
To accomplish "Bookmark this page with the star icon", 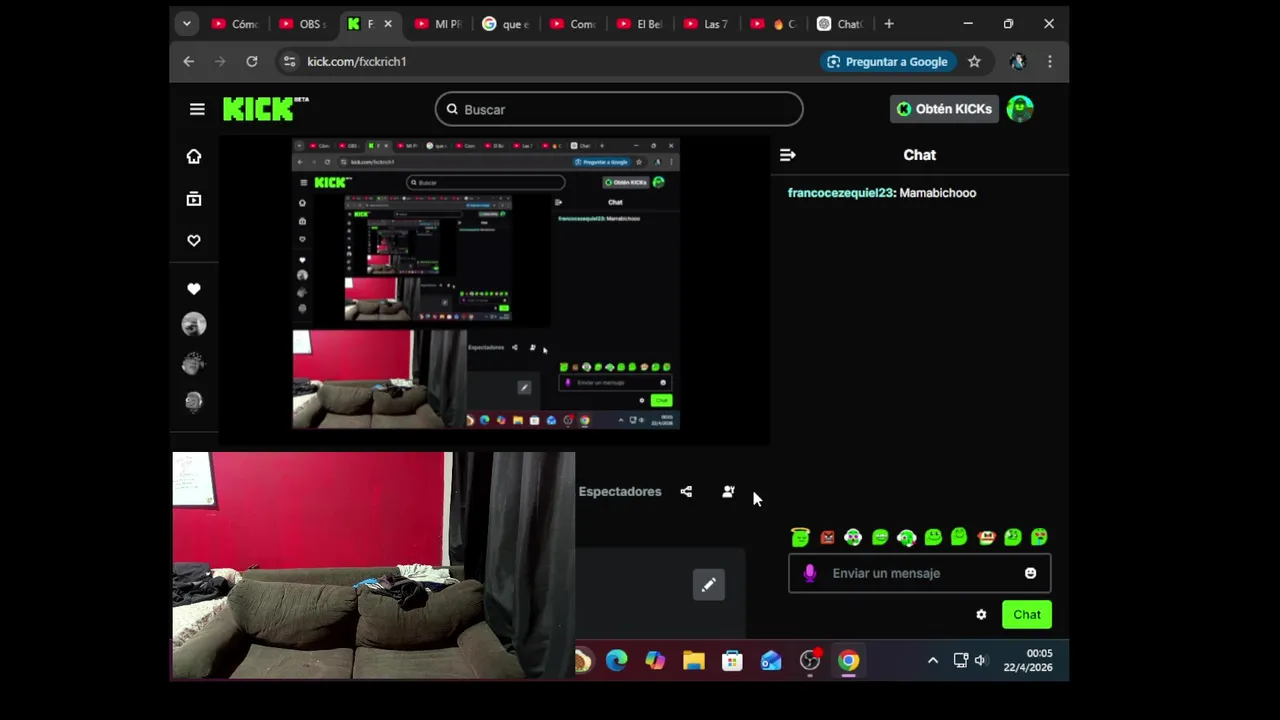I will click(x=974, y=61).
